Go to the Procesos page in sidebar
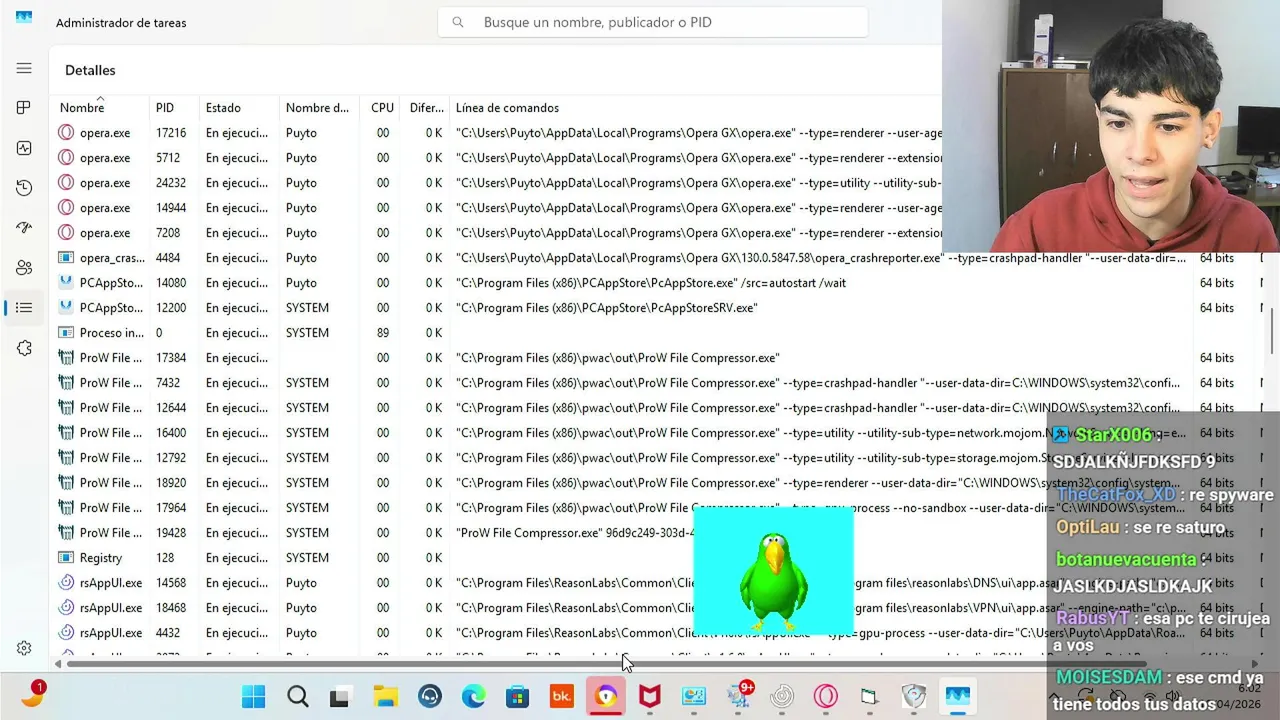 (24, 108)
